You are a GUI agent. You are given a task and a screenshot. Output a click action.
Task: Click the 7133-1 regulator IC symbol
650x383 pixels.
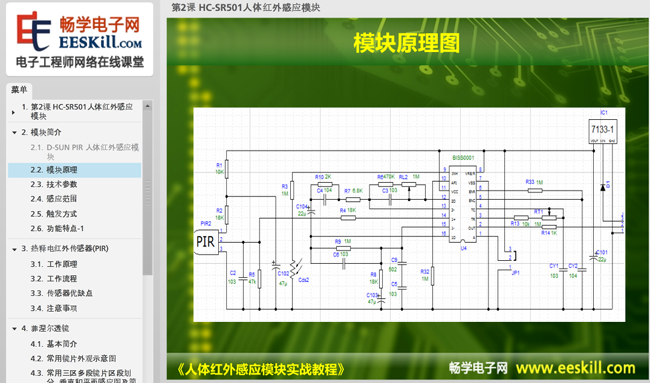point(603,131)
